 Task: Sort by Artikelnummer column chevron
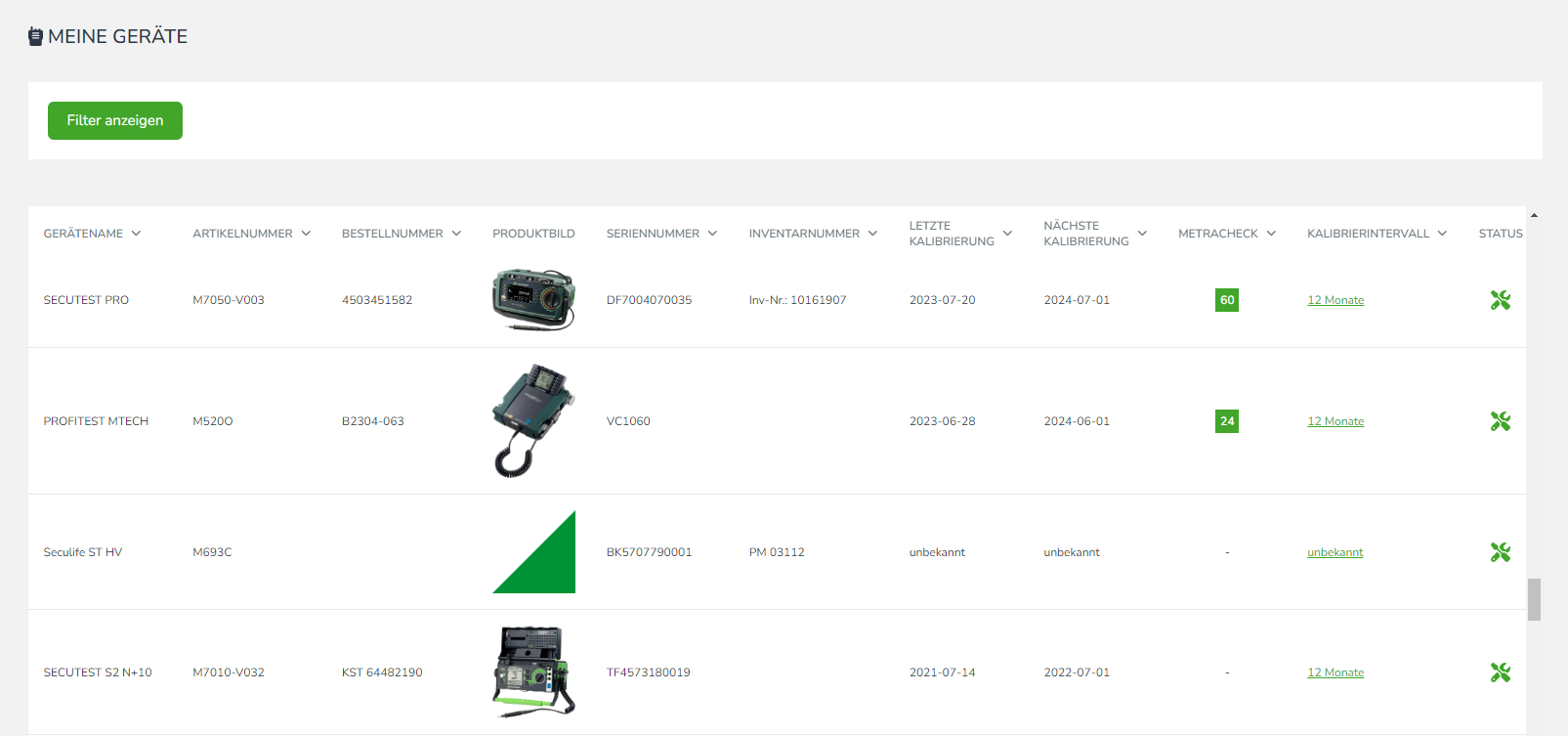tap(306, 234)
